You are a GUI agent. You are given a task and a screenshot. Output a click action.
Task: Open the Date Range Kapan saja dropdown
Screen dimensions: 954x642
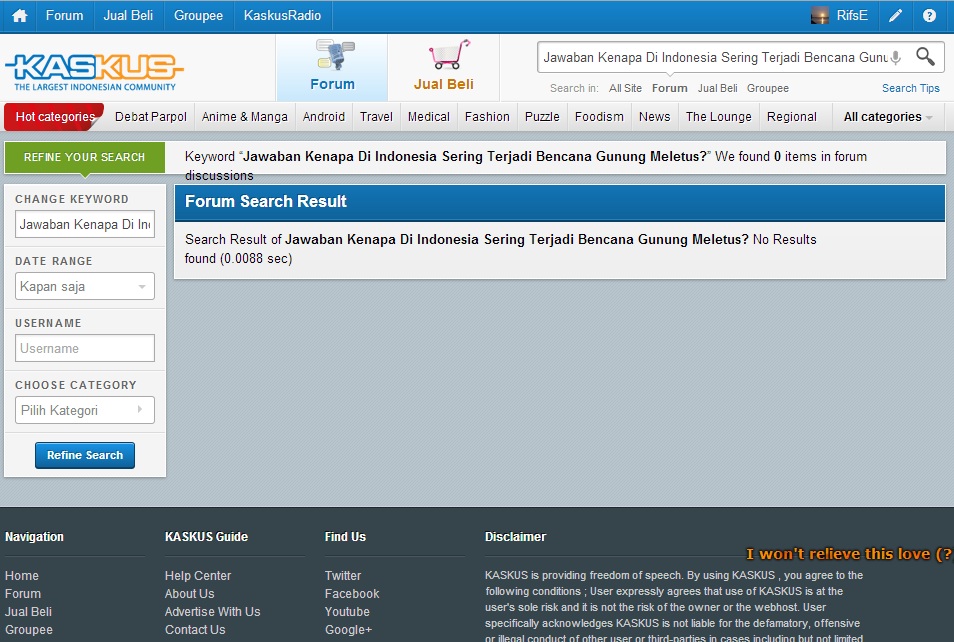click(x=85, y=286)
